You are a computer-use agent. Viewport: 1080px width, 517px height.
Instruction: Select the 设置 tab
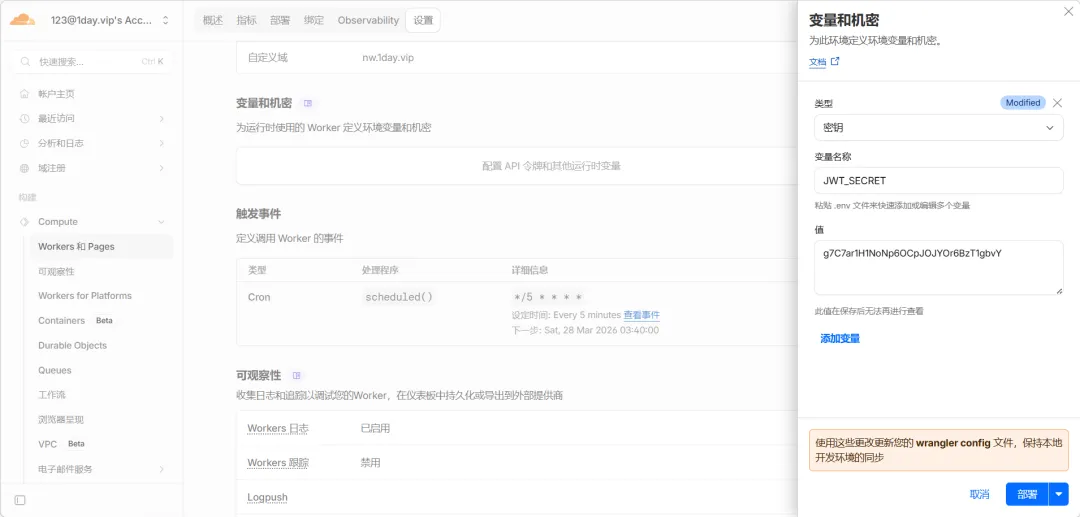pos(423,21)
